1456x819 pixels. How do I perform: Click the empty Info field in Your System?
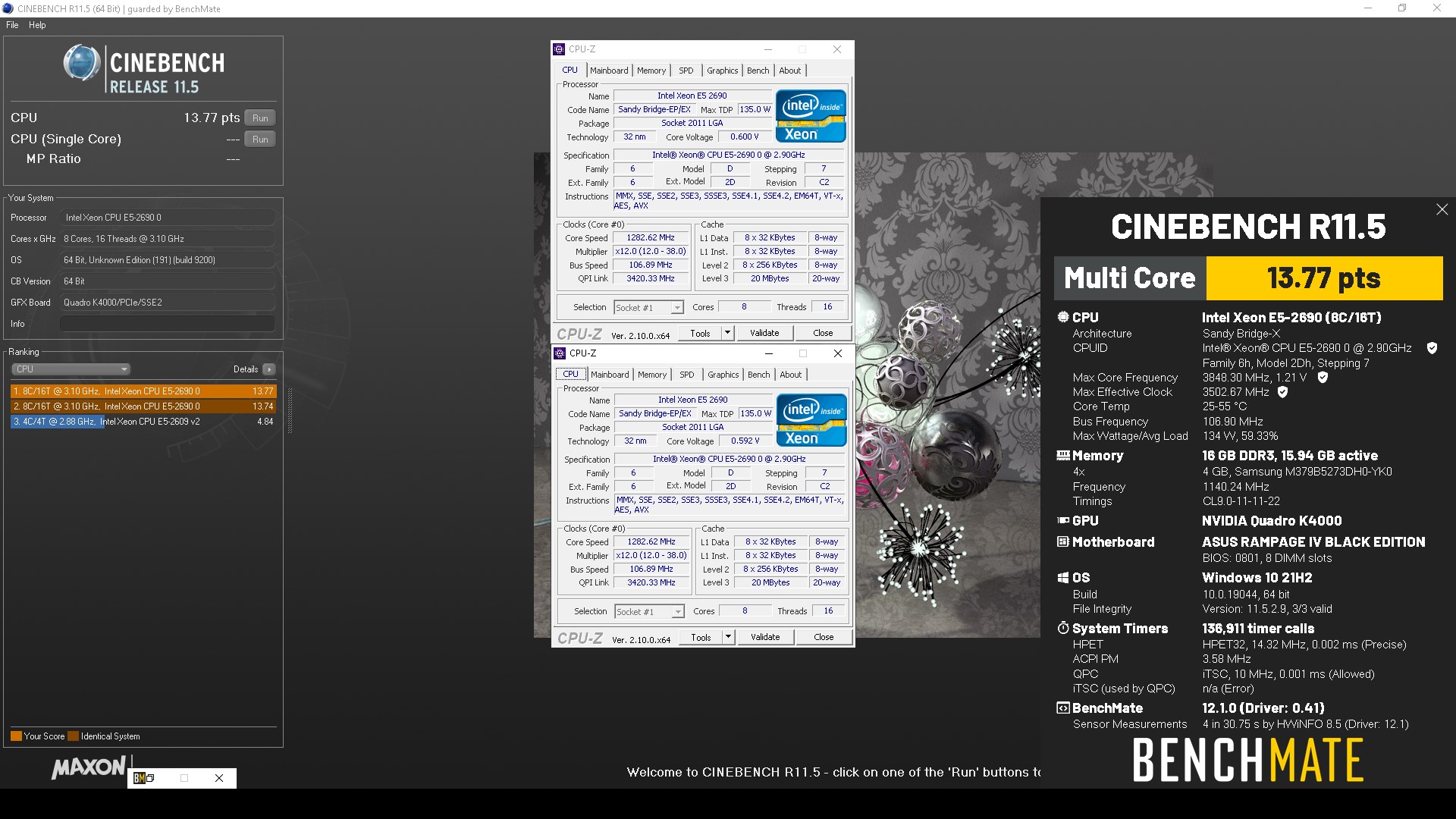[168, 324]
